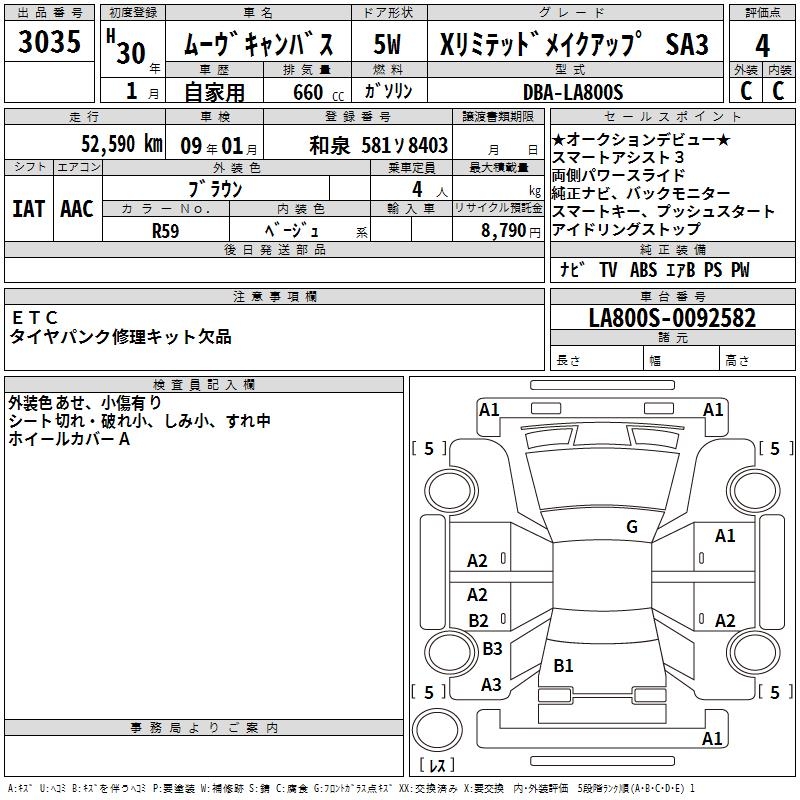Click chassis number LA800S-0092582

point(672,318)
